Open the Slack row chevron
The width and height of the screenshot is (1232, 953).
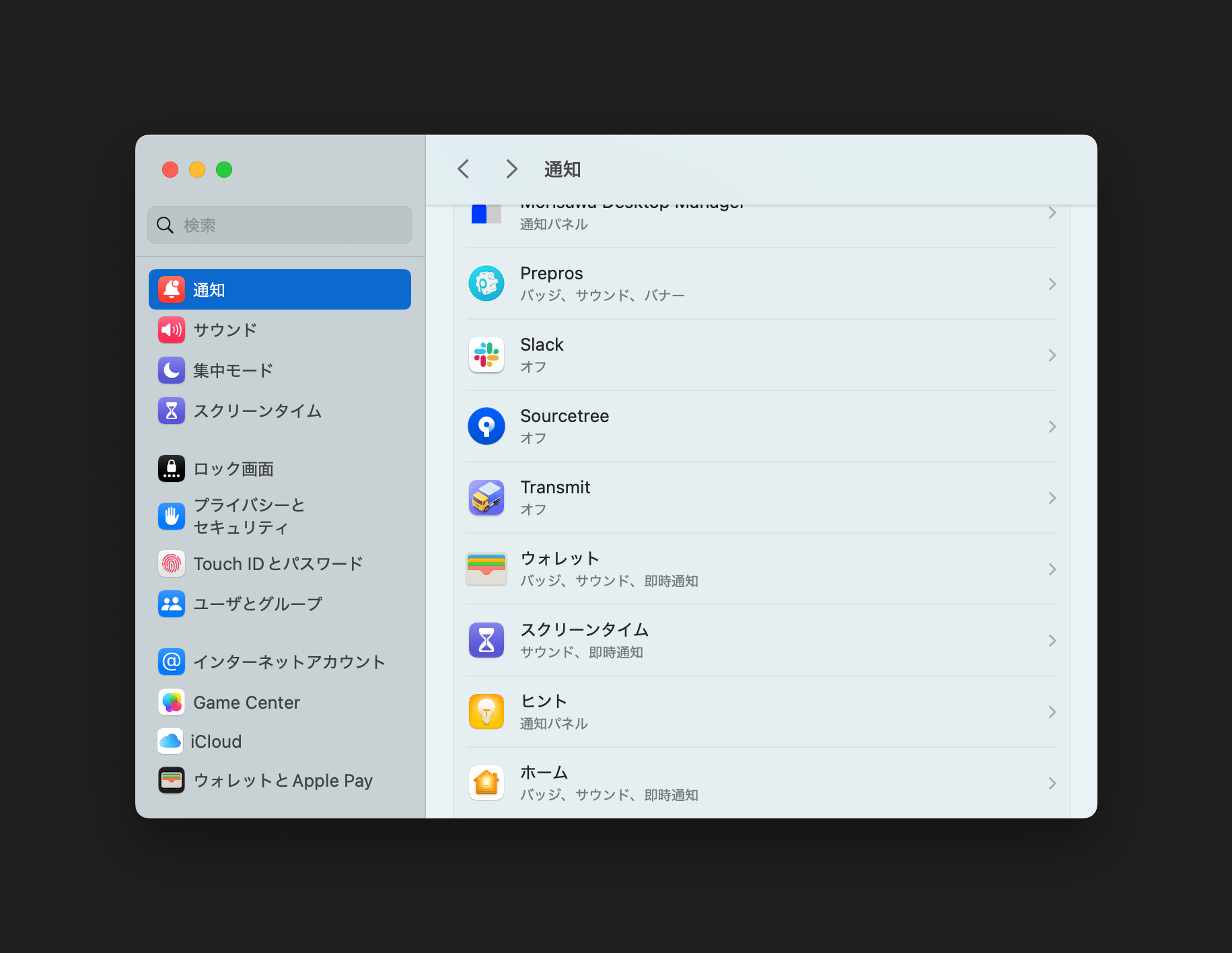[x=1052, y=355]
